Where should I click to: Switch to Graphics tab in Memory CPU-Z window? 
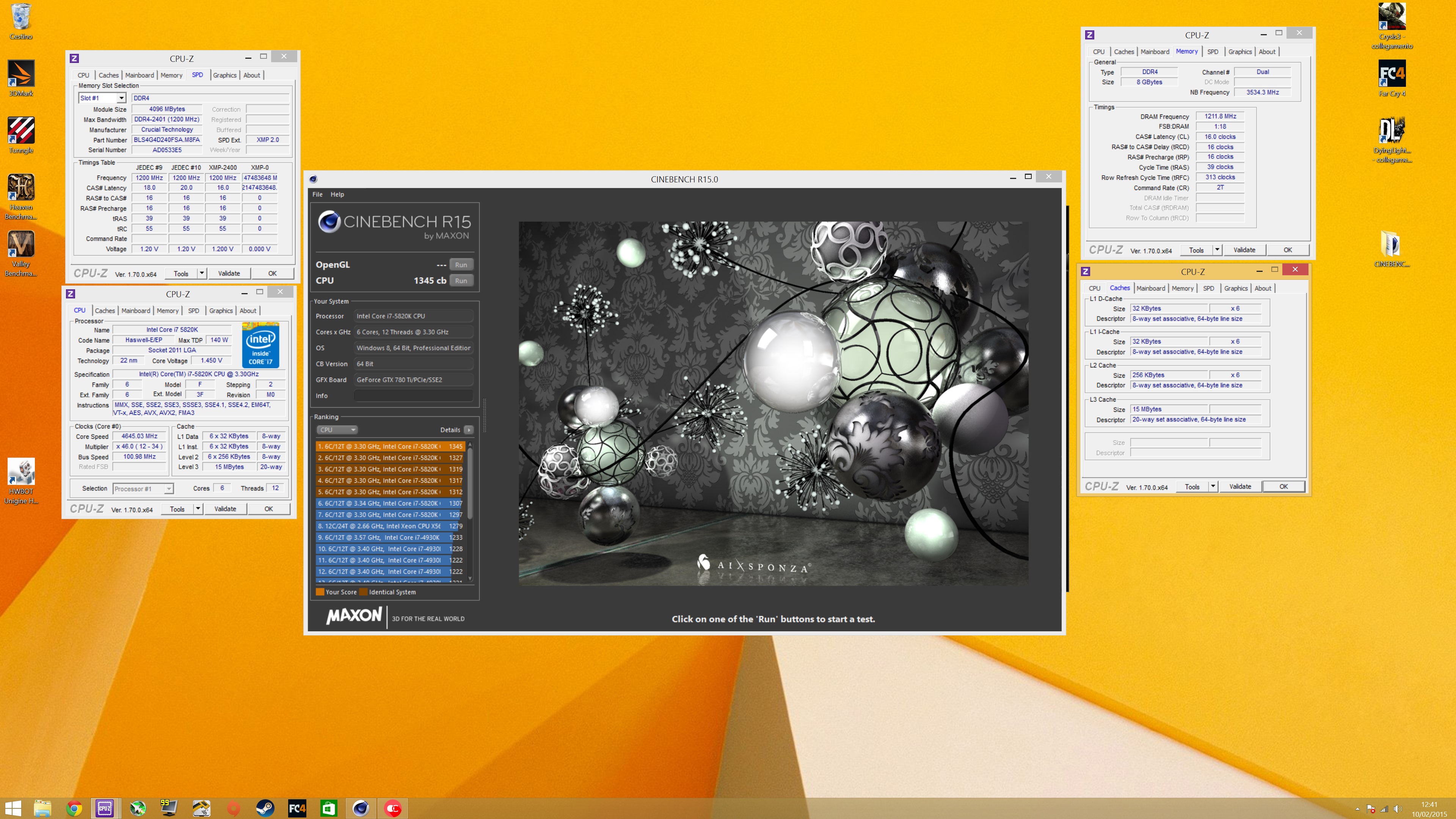[x=1240, y=52]
